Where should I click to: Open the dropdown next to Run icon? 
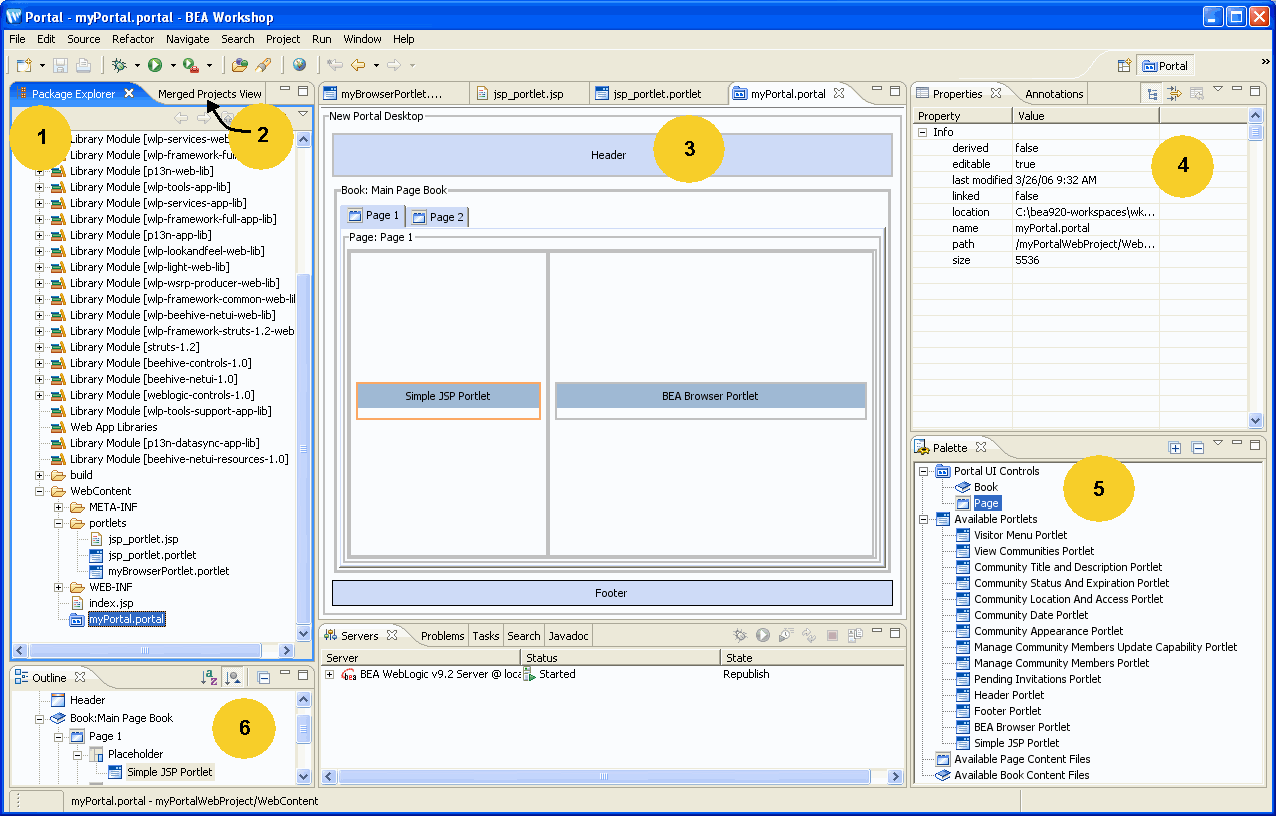(x=173, y=66)
